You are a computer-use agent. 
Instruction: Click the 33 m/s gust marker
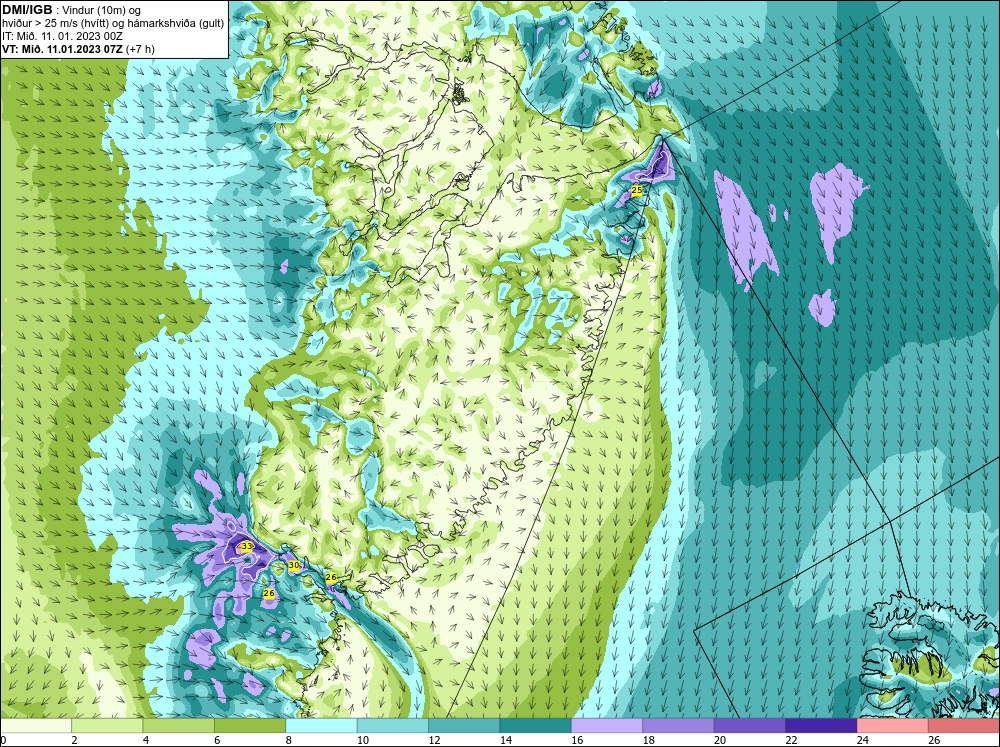(x=247, y=547)
